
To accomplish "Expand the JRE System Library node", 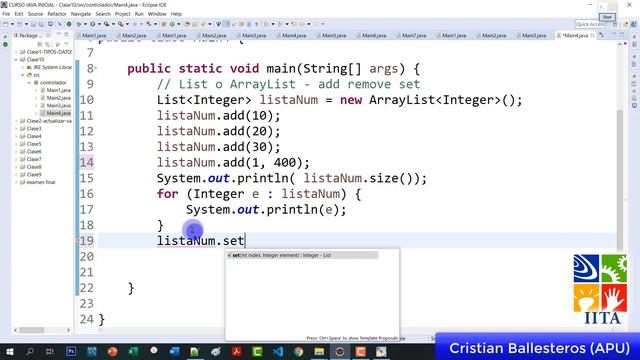I will 23,67.
